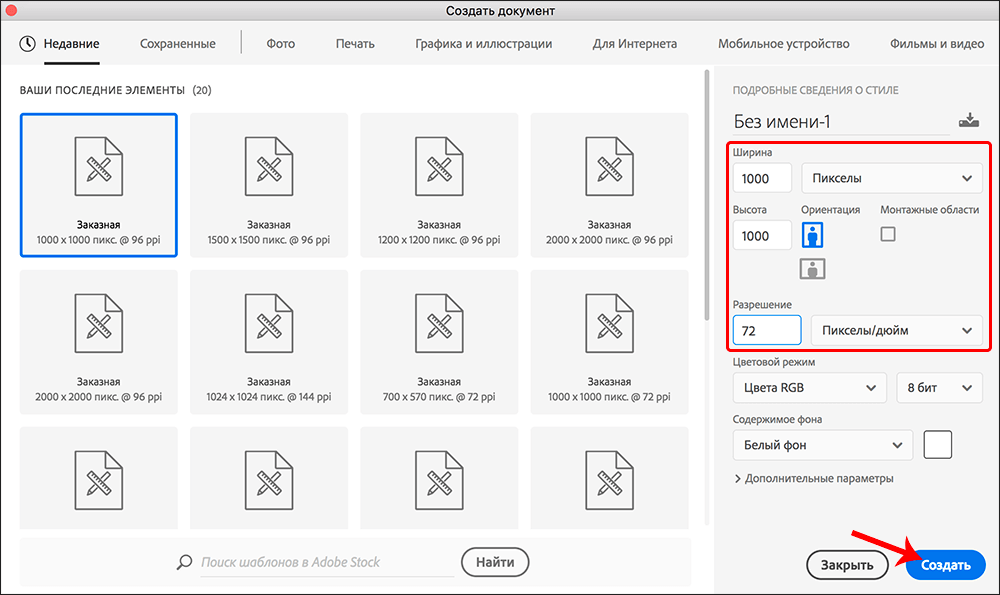This screenshot has height=595, width=1000.
Task: Switch to the Фото tab
Action: [280, 44]
